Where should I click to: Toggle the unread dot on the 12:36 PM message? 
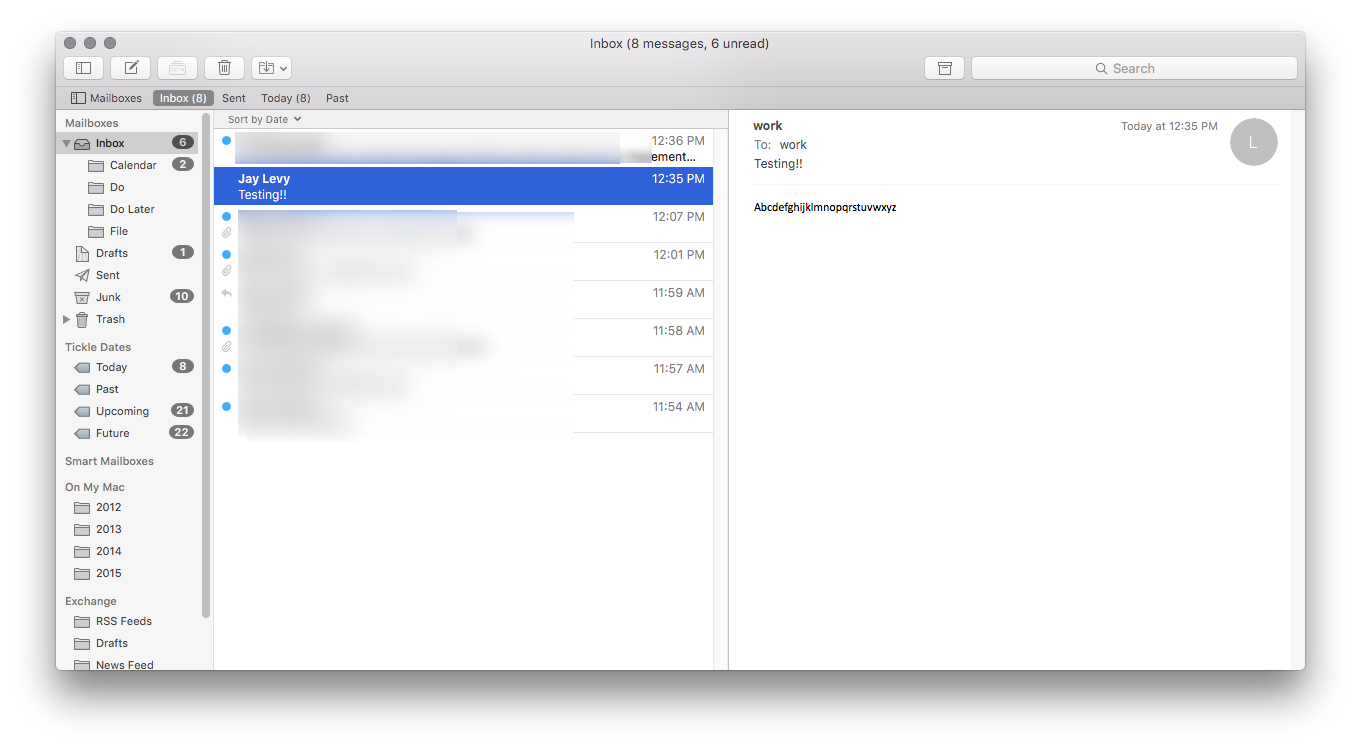click(x=226, y=141)
